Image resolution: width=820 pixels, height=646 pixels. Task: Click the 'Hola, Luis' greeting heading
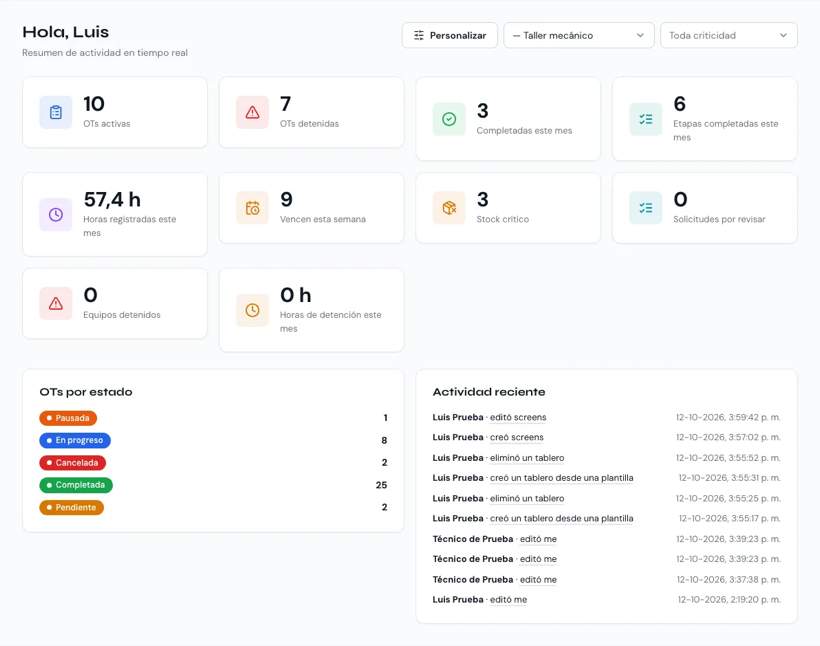pyautogui.click(x=65, y=32)
